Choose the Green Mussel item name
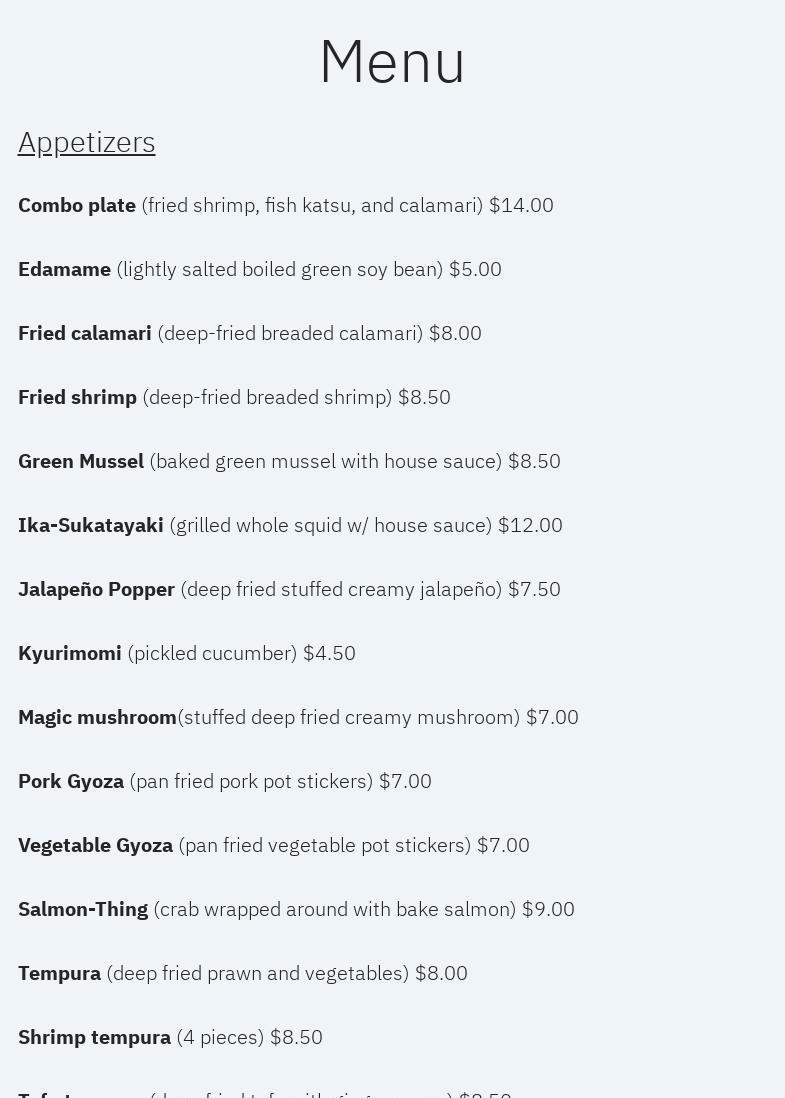Image resolution: width=785 pixels, height=1098 pixels. (81, 462)
